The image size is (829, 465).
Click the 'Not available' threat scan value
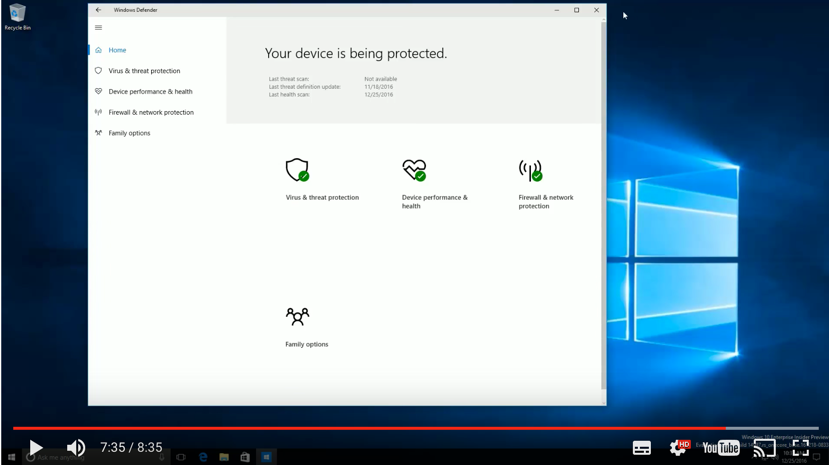381,79
